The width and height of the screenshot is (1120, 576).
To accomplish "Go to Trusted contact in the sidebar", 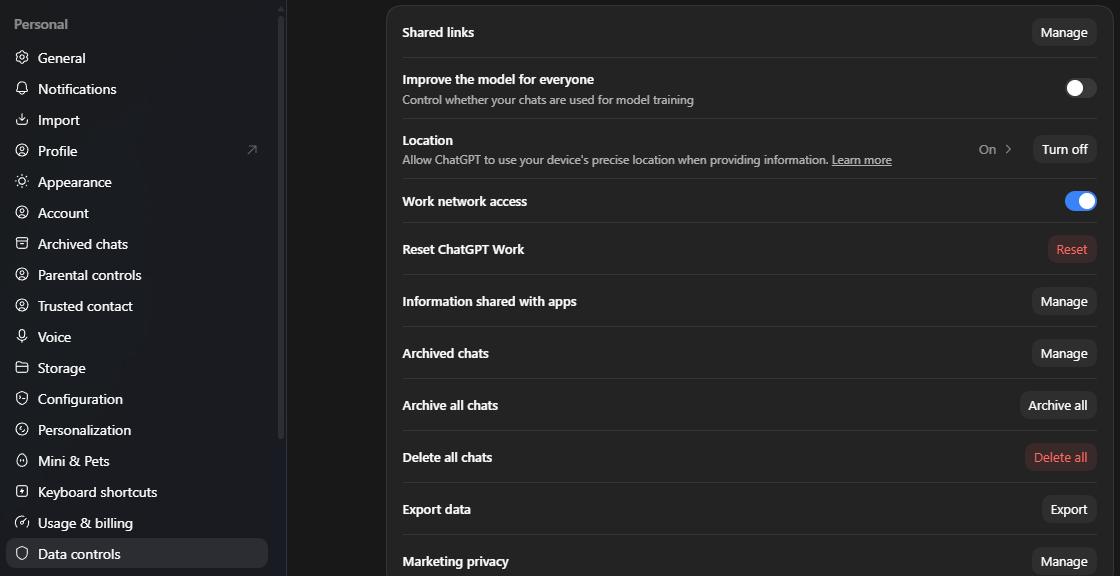I will pyautogui.click(x=136, y=306).
